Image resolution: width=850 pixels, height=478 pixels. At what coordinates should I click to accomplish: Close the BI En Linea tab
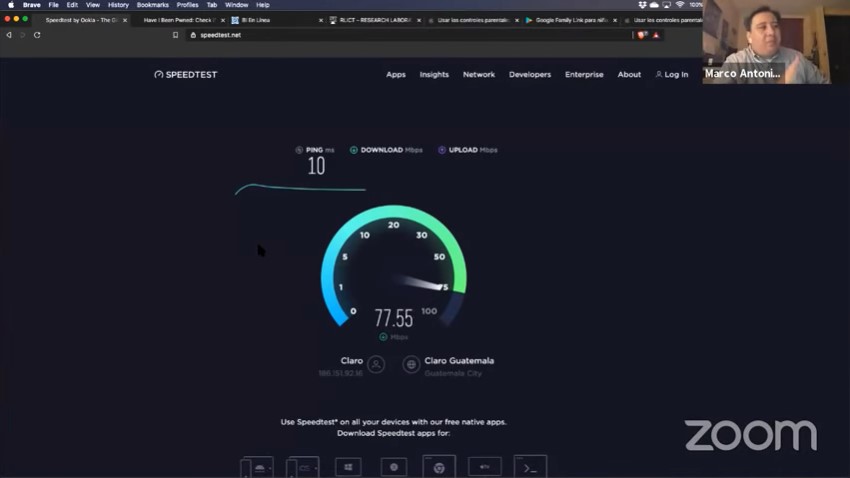tap(321, 20)
